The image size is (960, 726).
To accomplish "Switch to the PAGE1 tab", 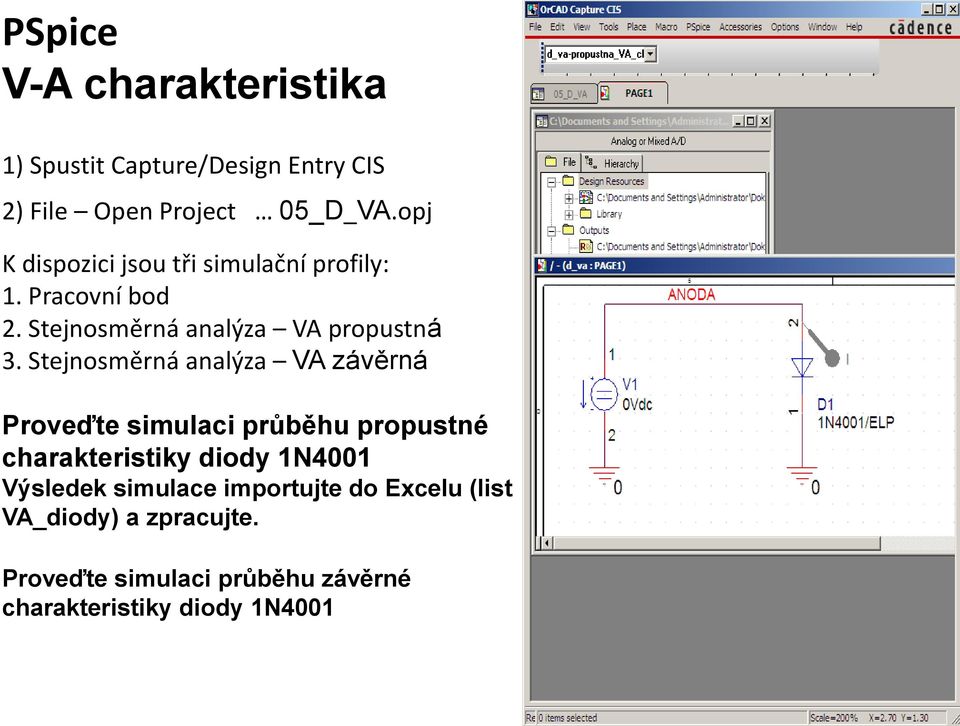I will pos(632,93).
